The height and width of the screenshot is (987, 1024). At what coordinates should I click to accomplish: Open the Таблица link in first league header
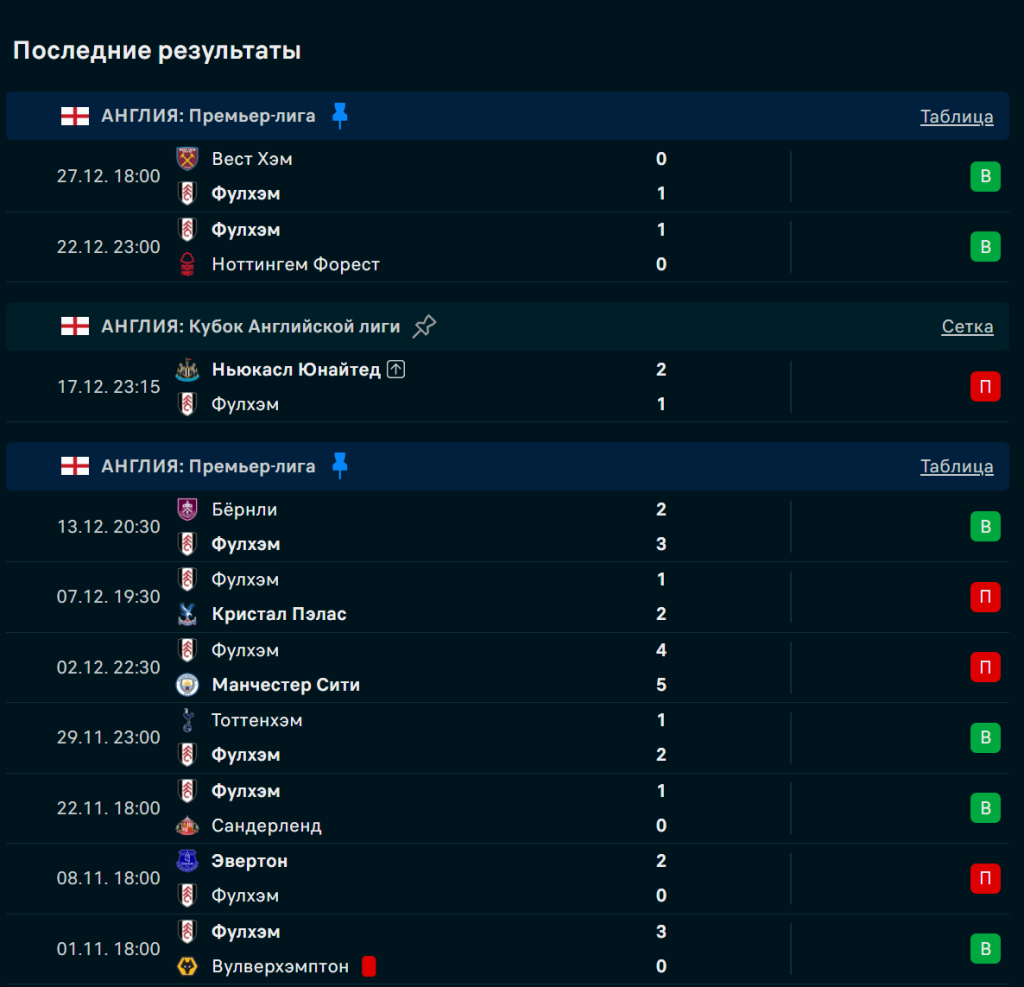pyautogui.click(x=956, y=117)
